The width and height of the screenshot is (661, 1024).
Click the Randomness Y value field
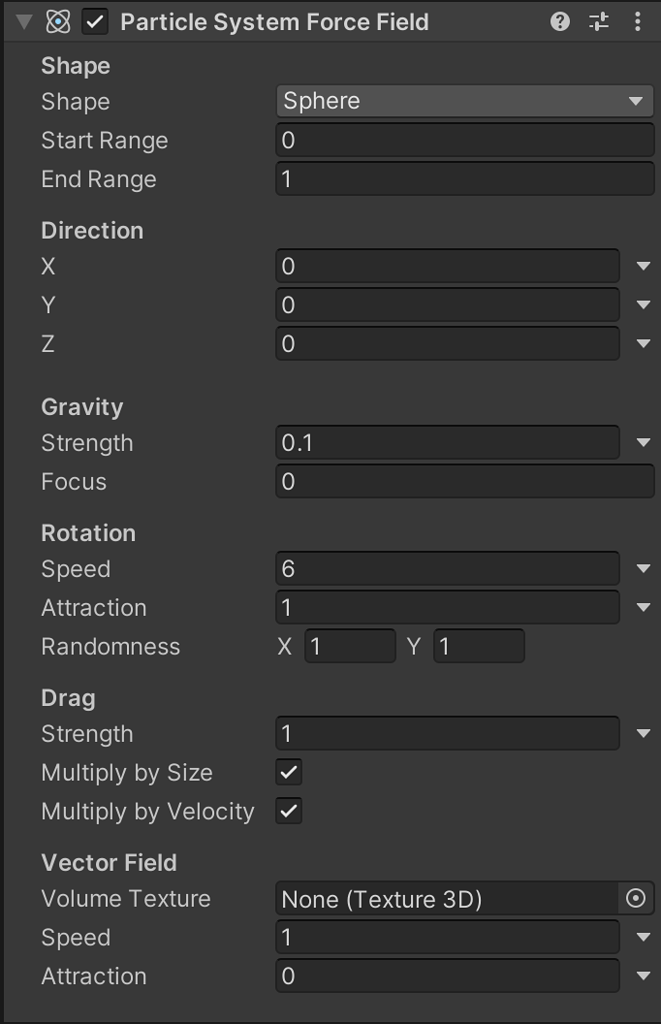point(479,647)
